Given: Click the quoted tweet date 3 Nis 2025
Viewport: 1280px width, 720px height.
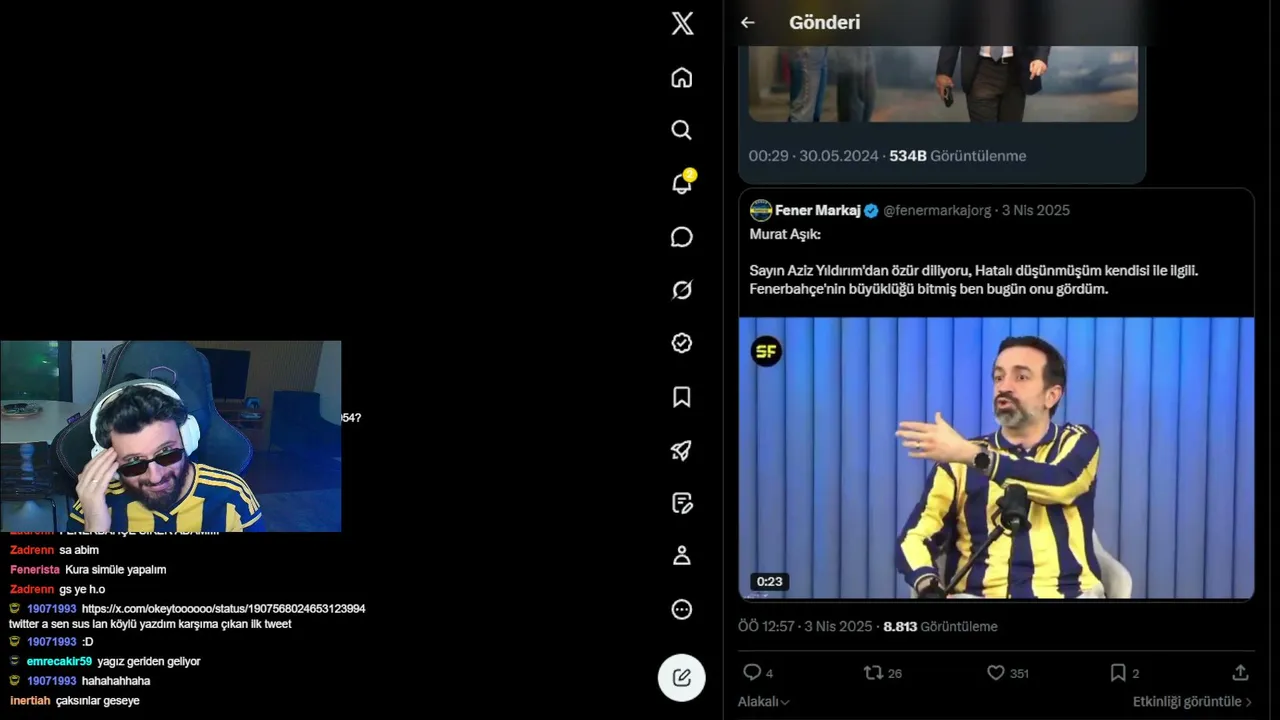Looking at the screenshot, I should [1036, 210].
